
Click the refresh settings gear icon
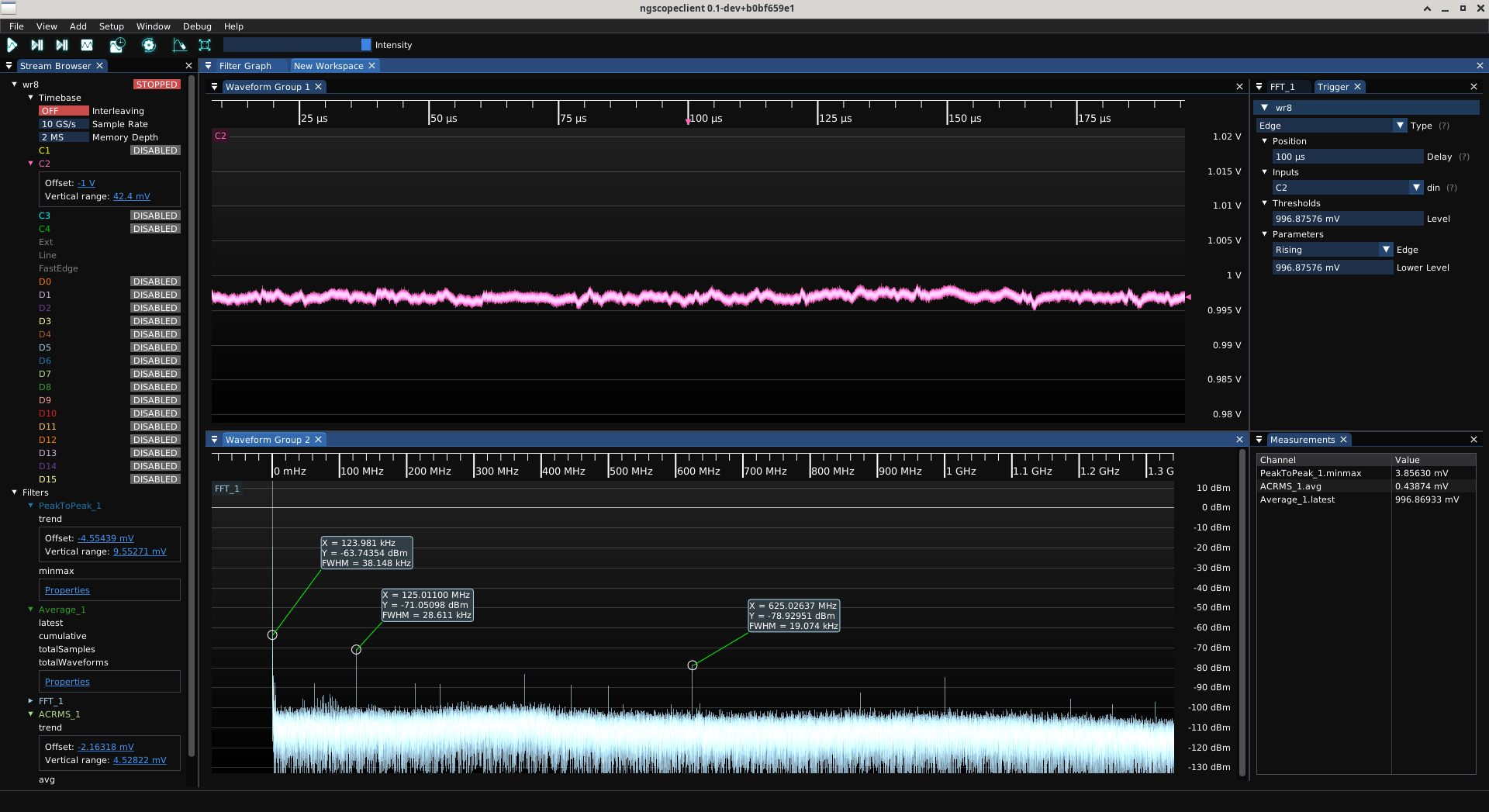pyautogui.click(x=149, y=45)
